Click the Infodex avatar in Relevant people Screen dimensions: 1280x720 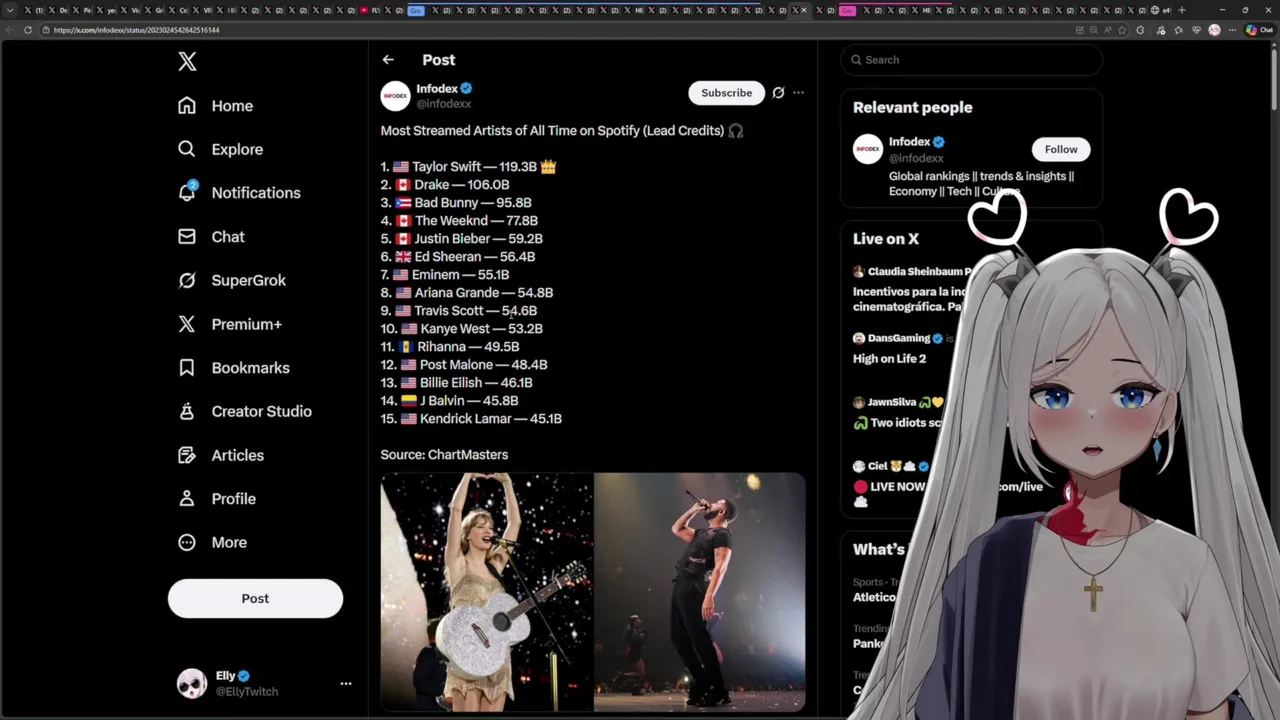tap(867, 149)
